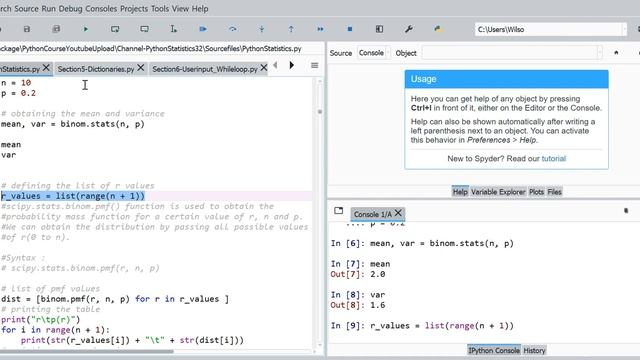
Task: Click the debugger Step return icon
Action: [291, 29]
